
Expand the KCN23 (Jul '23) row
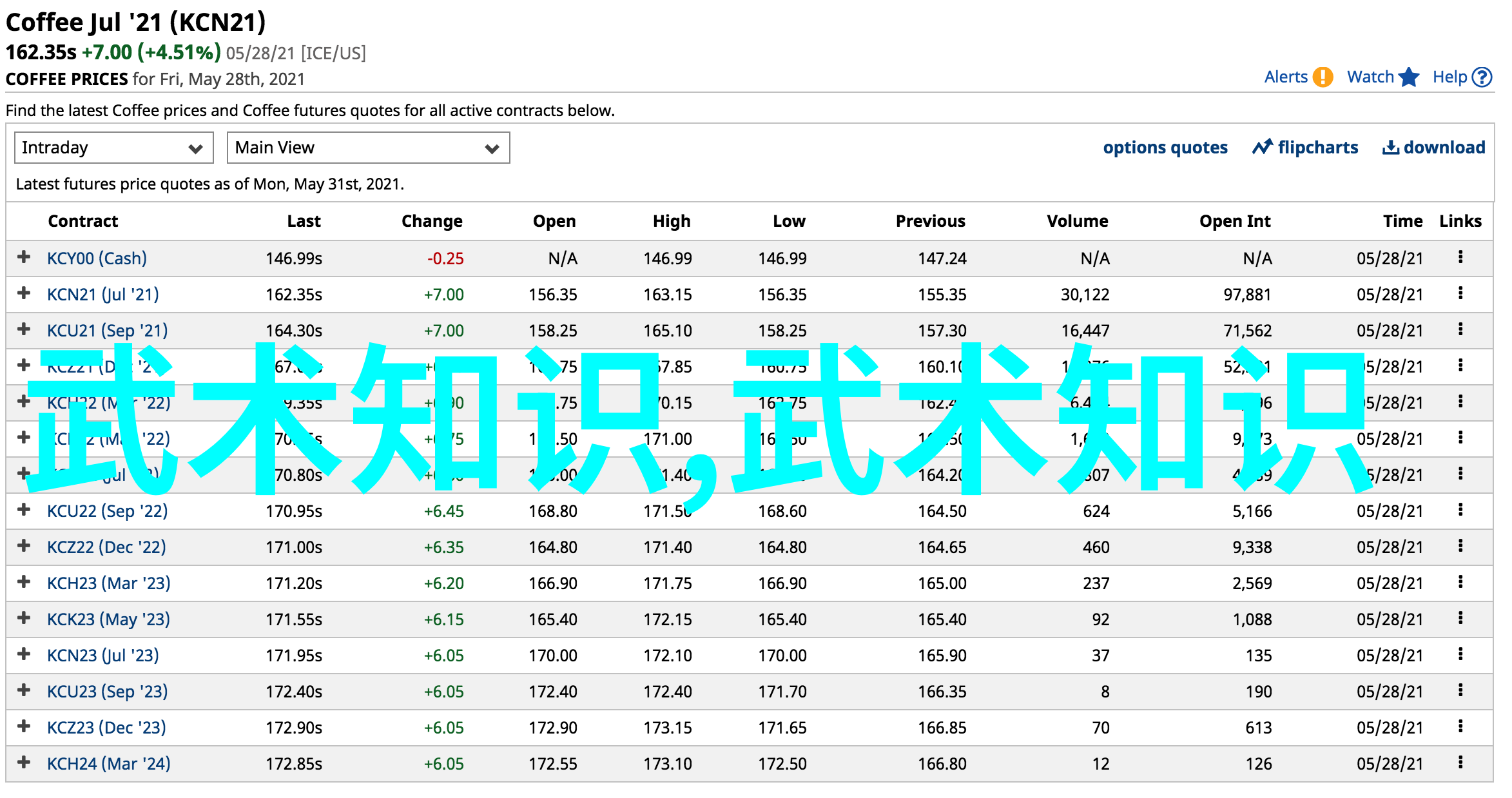pyautogui.click(x=24, y=654)
